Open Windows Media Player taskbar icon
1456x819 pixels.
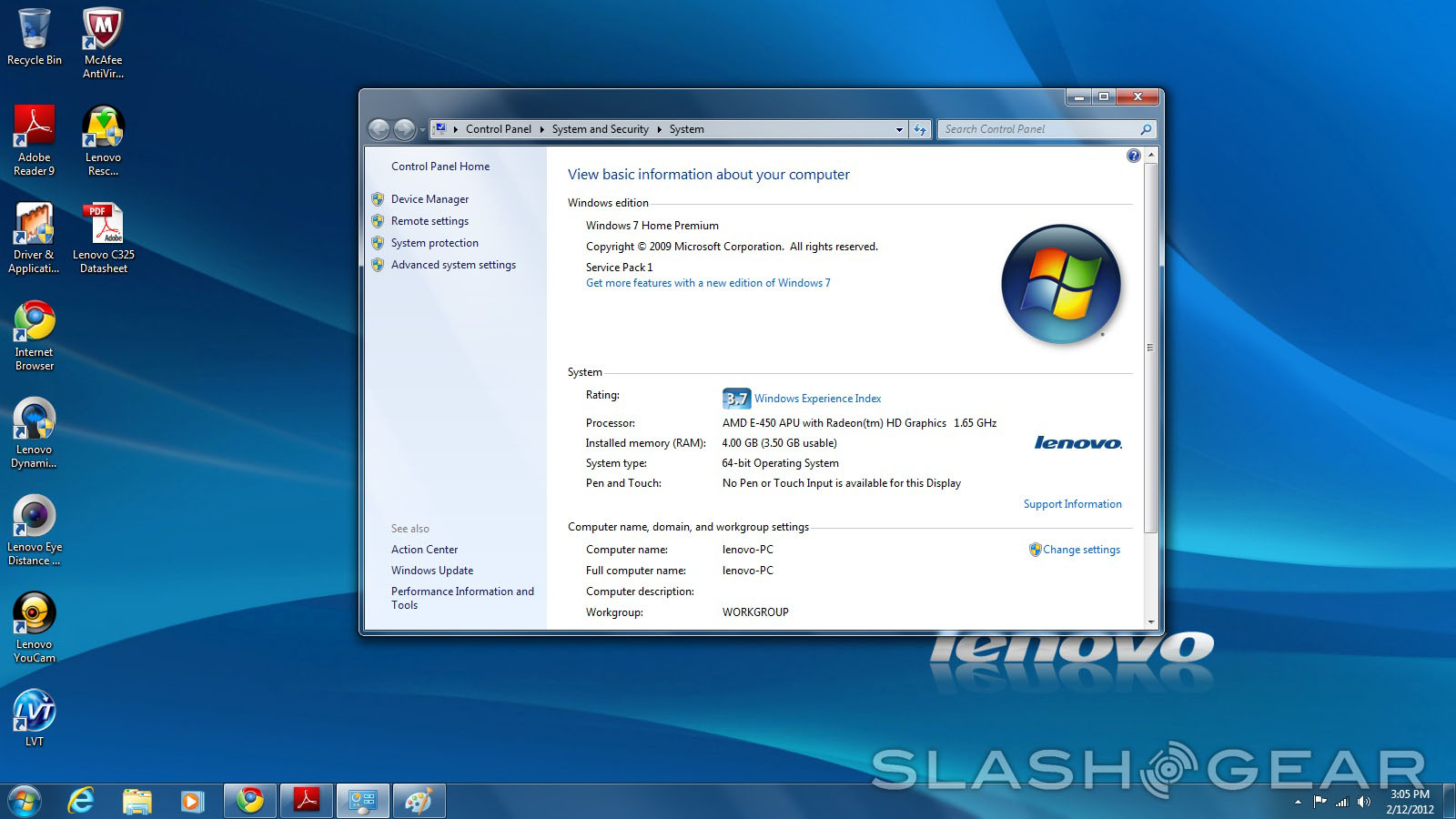tap(191, 801)
